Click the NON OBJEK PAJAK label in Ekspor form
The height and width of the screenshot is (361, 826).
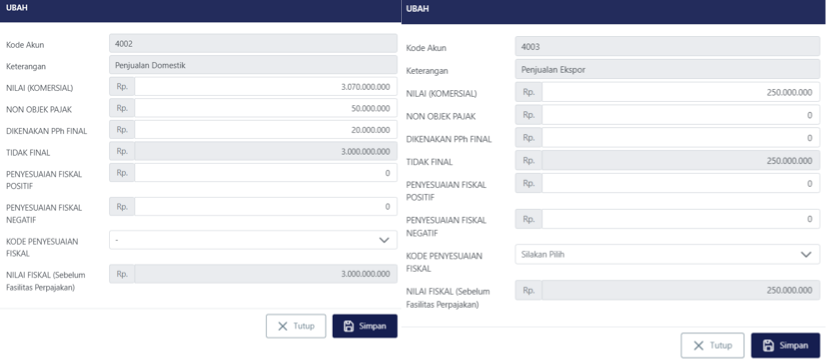(x=440, y=116)
